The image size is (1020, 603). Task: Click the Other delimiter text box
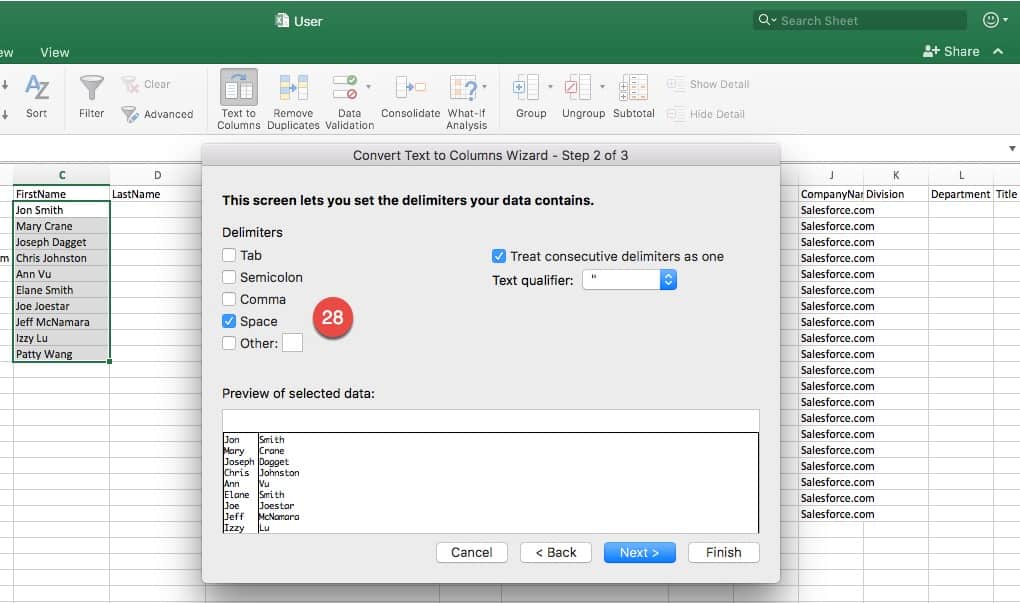(292, 343)
